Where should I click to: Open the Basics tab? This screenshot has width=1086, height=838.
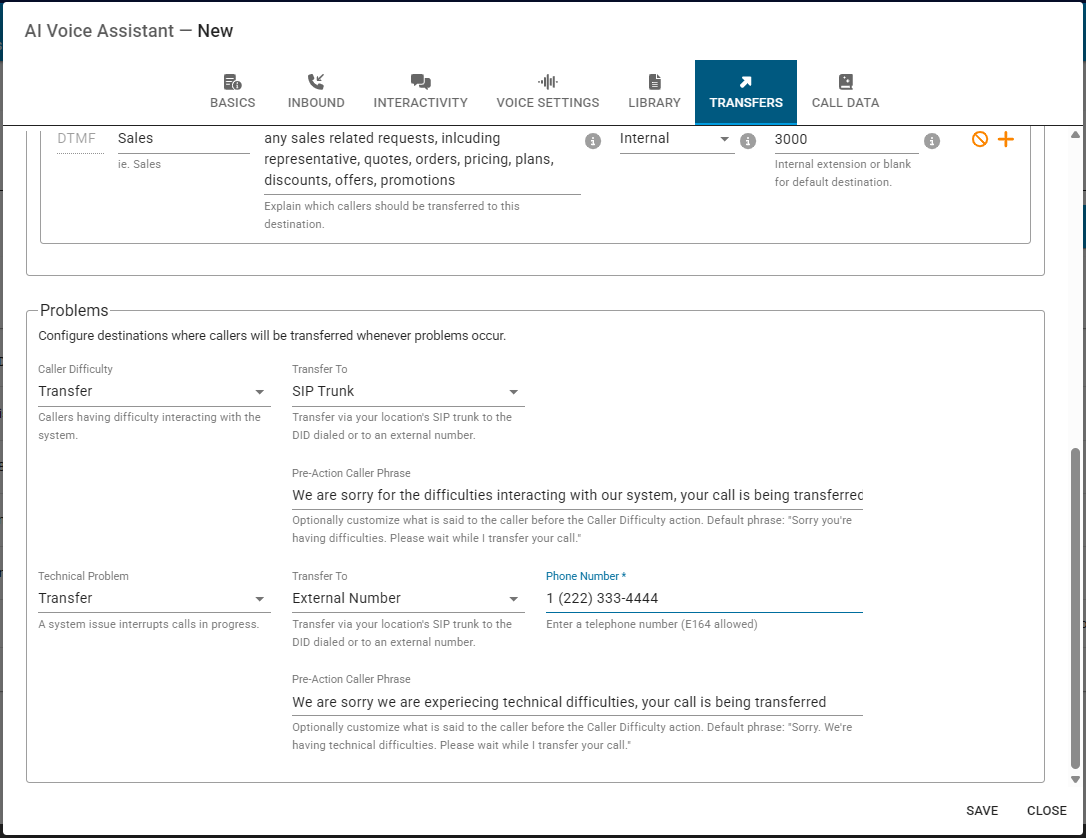[x=232, y=92]
